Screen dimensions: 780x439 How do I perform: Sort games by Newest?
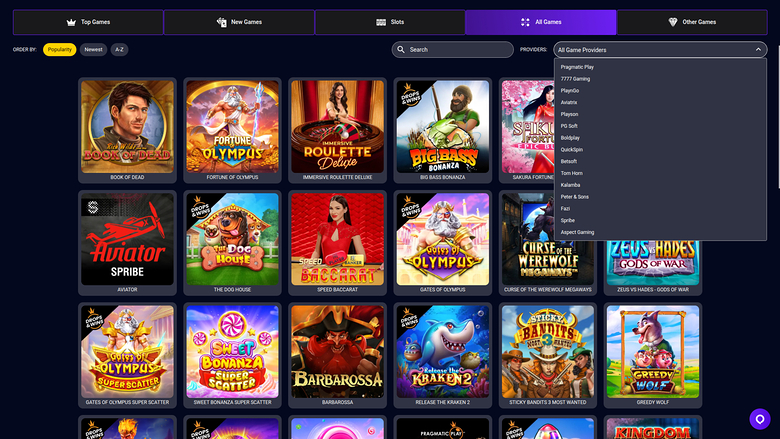click(x=94, y=50)
